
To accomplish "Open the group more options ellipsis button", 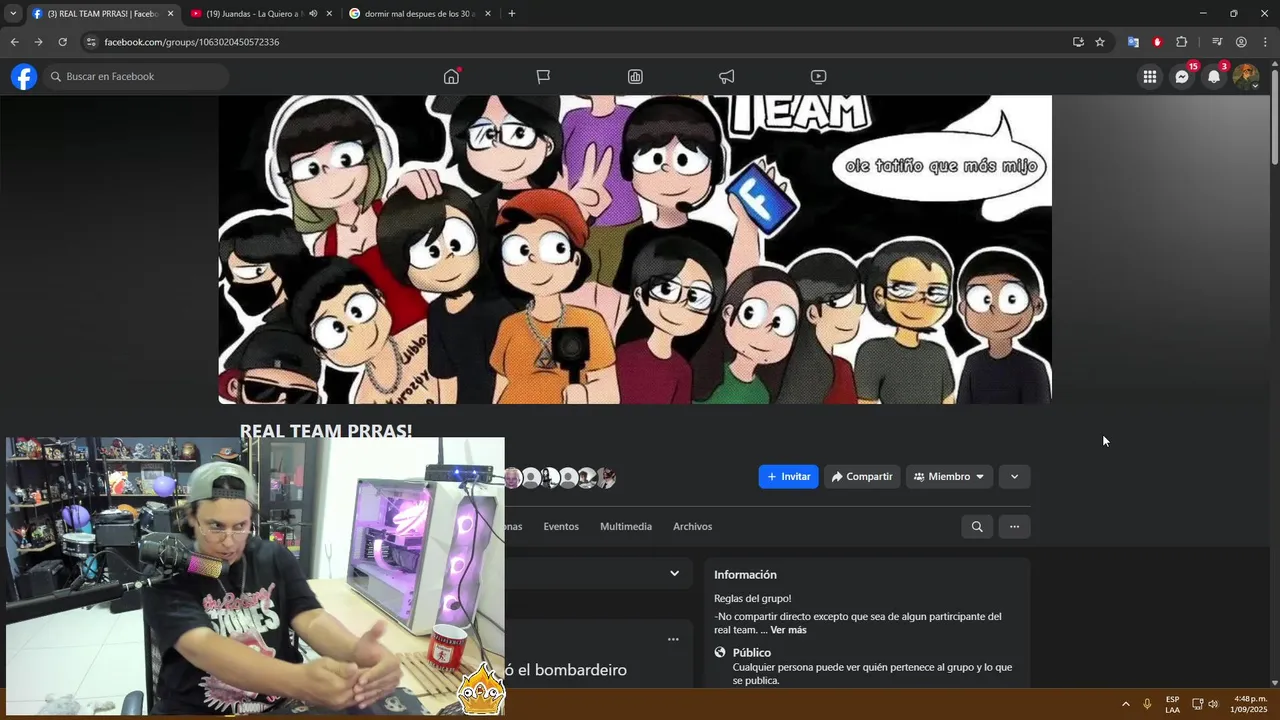I will (x=1014, y=527).
